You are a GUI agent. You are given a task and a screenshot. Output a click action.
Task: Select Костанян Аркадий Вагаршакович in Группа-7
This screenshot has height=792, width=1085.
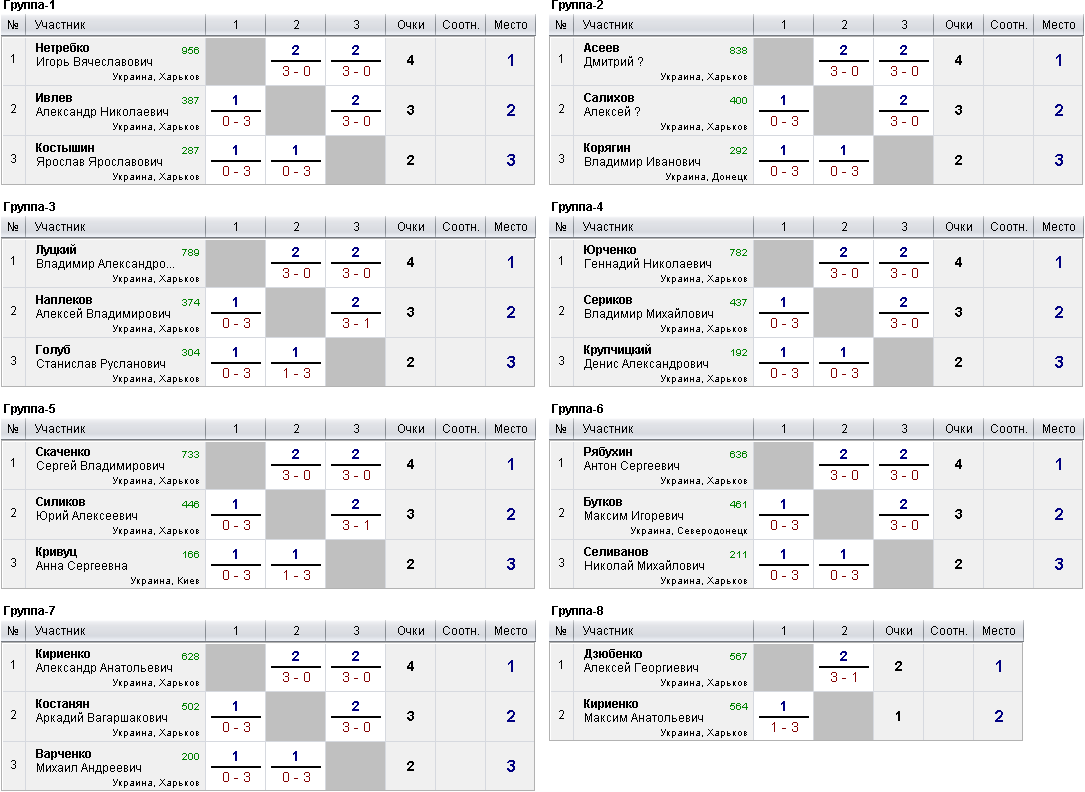point(63,704)
